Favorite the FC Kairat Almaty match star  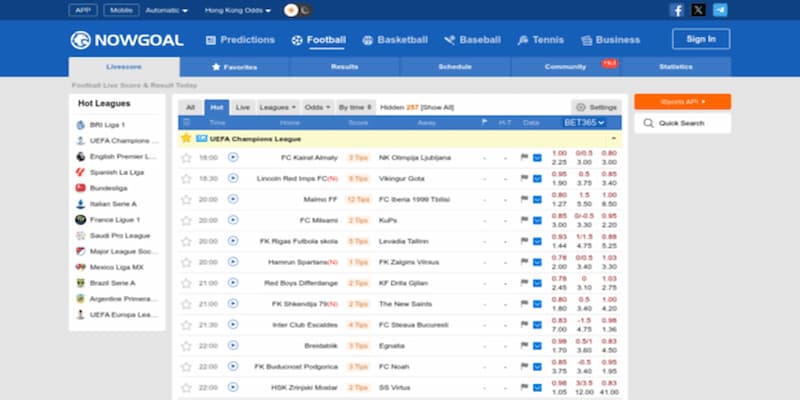click(x=186, y=158)
